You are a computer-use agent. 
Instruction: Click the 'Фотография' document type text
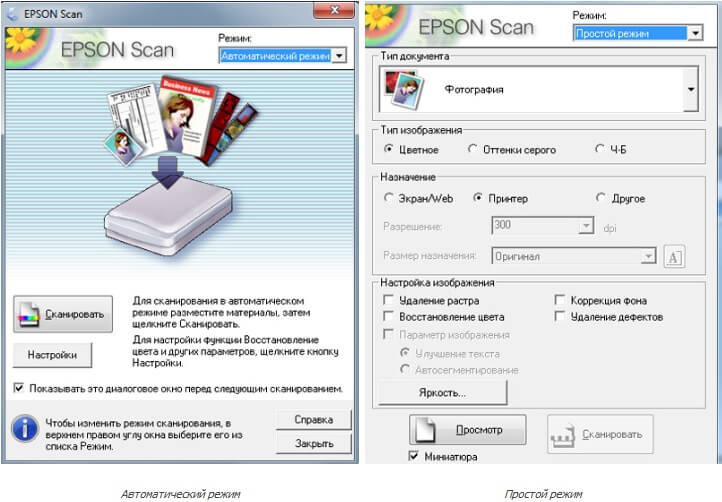474,89
